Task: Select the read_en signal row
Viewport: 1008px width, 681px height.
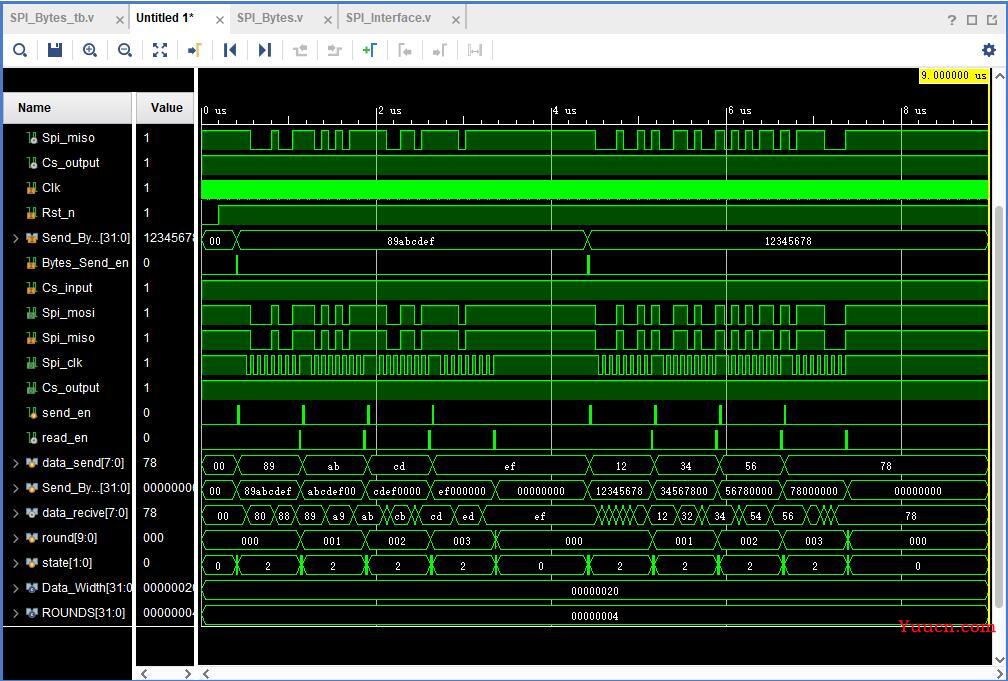Action: 67,438
